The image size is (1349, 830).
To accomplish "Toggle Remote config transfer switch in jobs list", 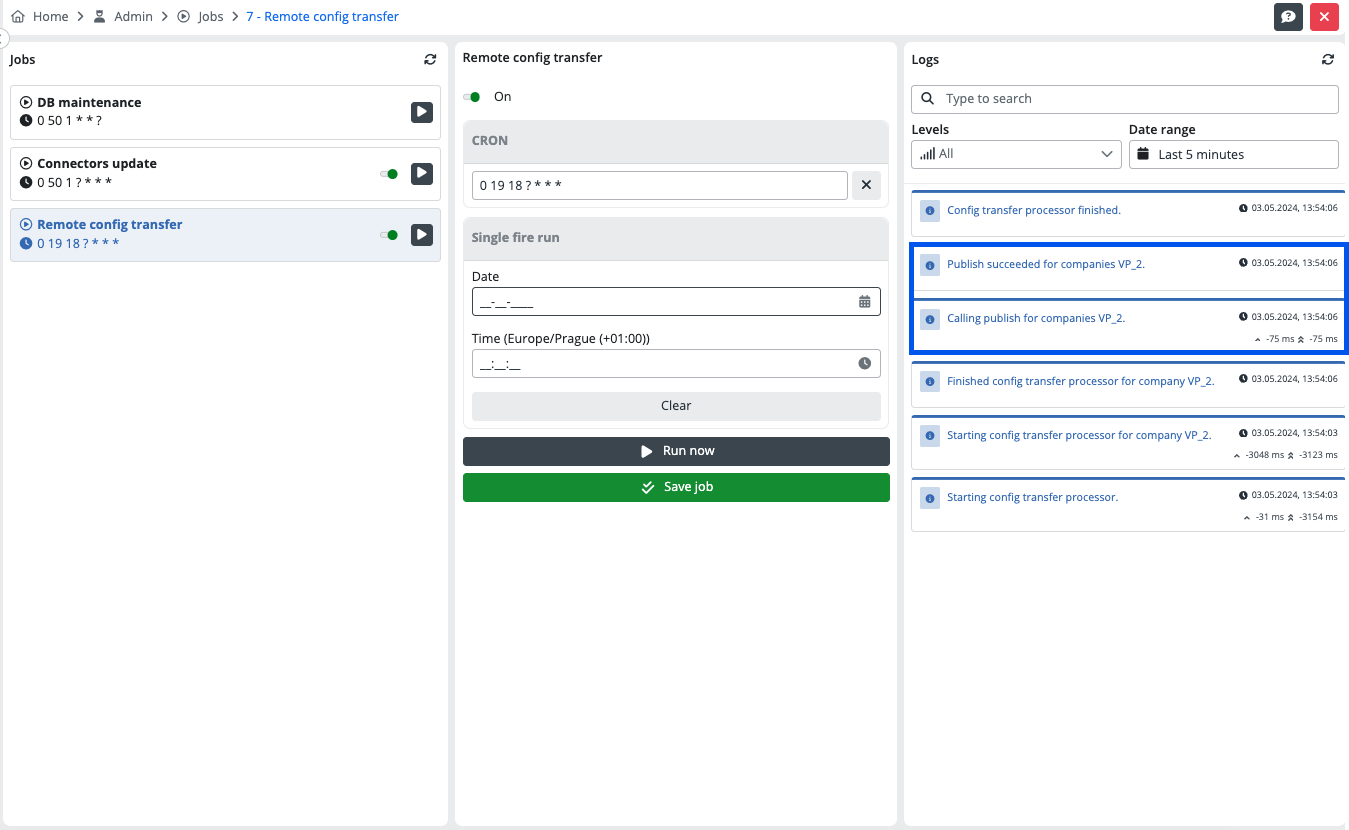I will point(389,235).
